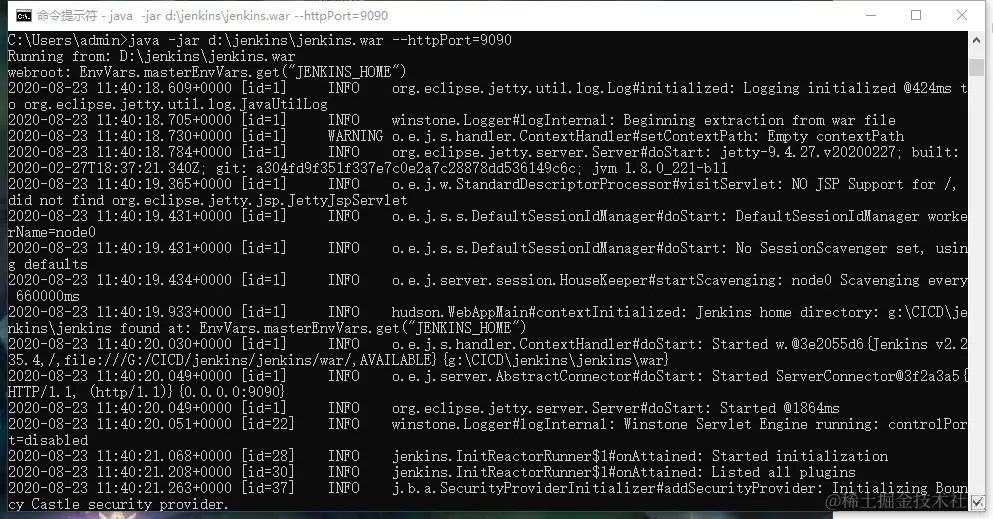Click the text 'jvm 1.8.0_221-b11'
The image size is (993, 519).
tap(660, 168)
